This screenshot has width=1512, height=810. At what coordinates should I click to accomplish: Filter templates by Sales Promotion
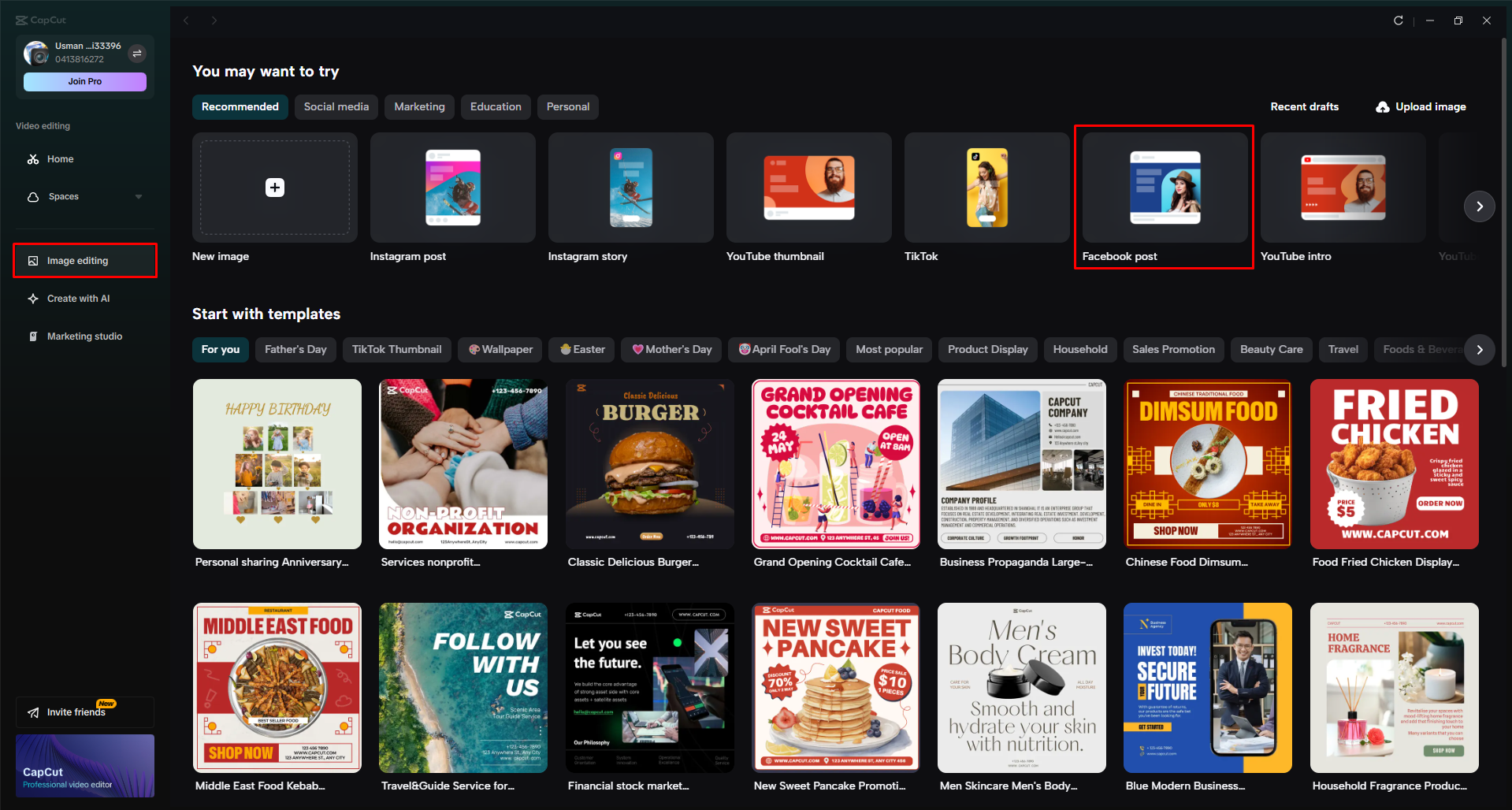click(1173, 350)
